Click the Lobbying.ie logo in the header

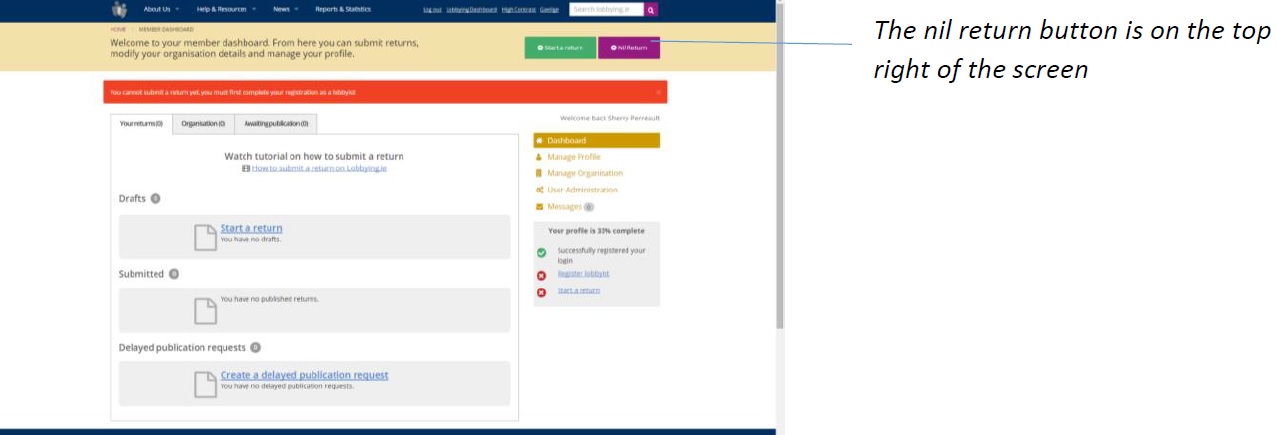(x=120, y=10)
